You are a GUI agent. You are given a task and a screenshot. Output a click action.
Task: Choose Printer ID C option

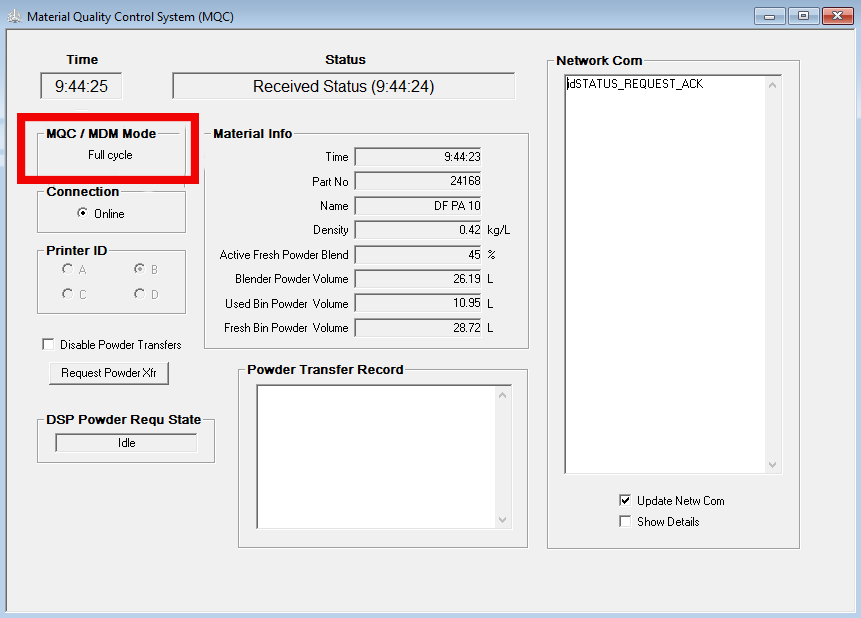point(67,294)
